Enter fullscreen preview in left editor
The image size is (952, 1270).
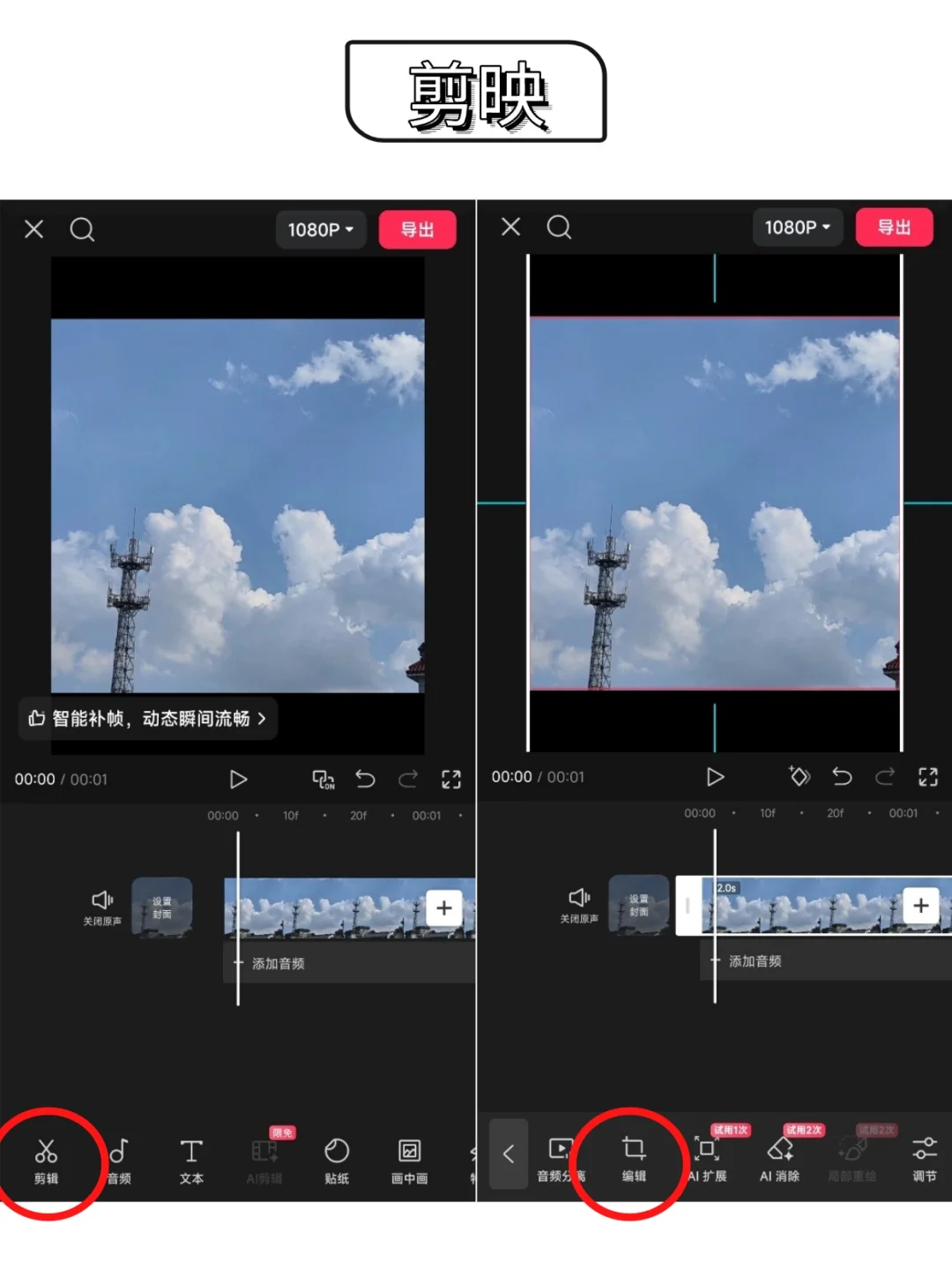pos(451,779)
